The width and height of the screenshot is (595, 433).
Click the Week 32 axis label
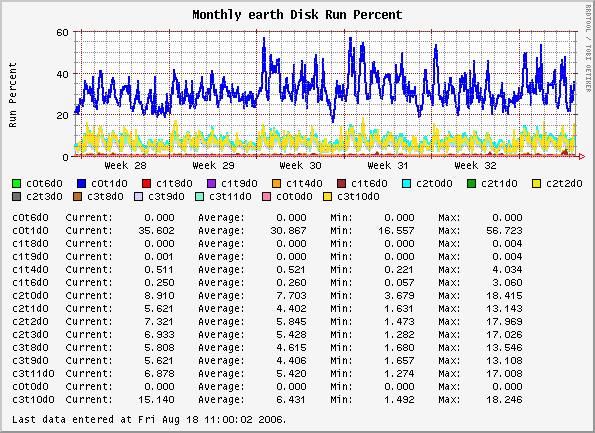pos(475,165)
